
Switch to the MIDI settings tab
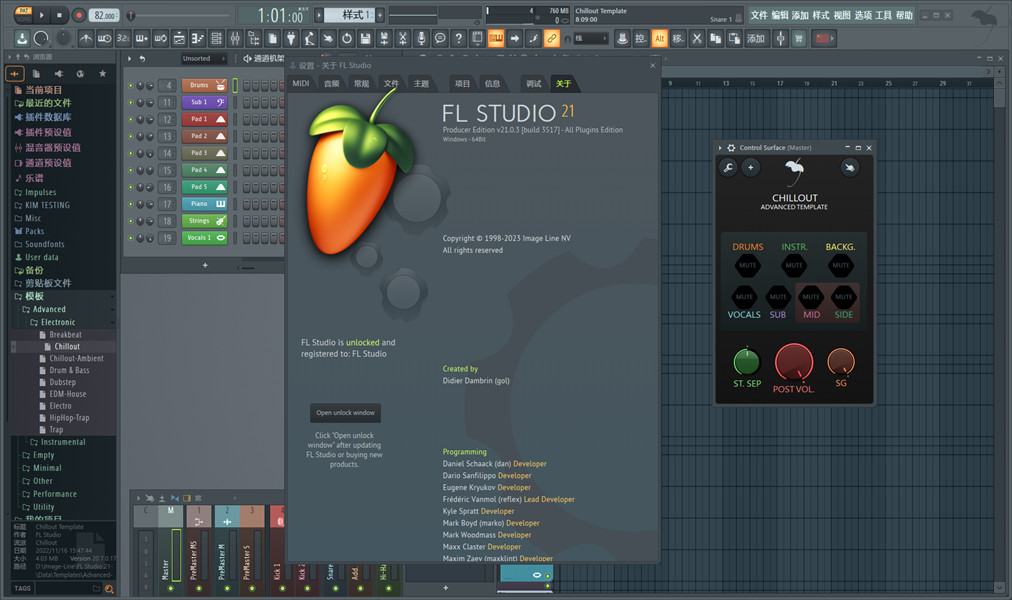click(300, 84)
